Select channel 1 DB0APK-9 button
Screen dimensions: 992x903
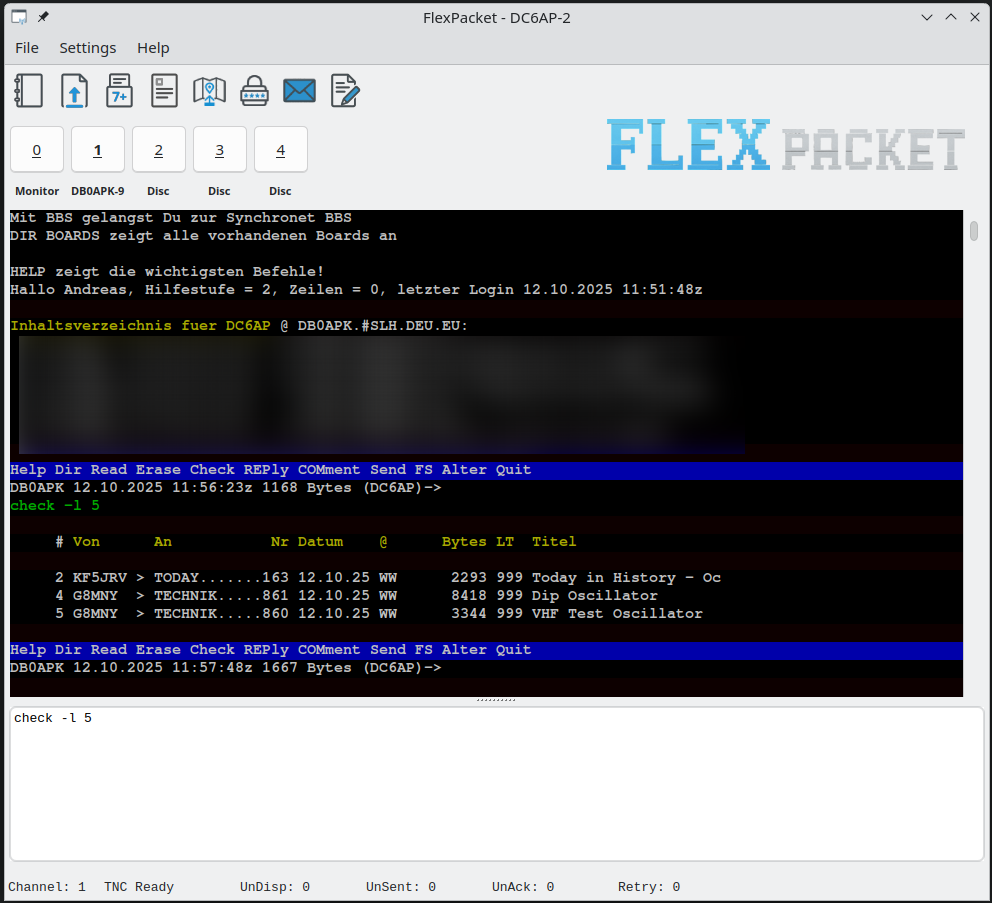point(98,150)
